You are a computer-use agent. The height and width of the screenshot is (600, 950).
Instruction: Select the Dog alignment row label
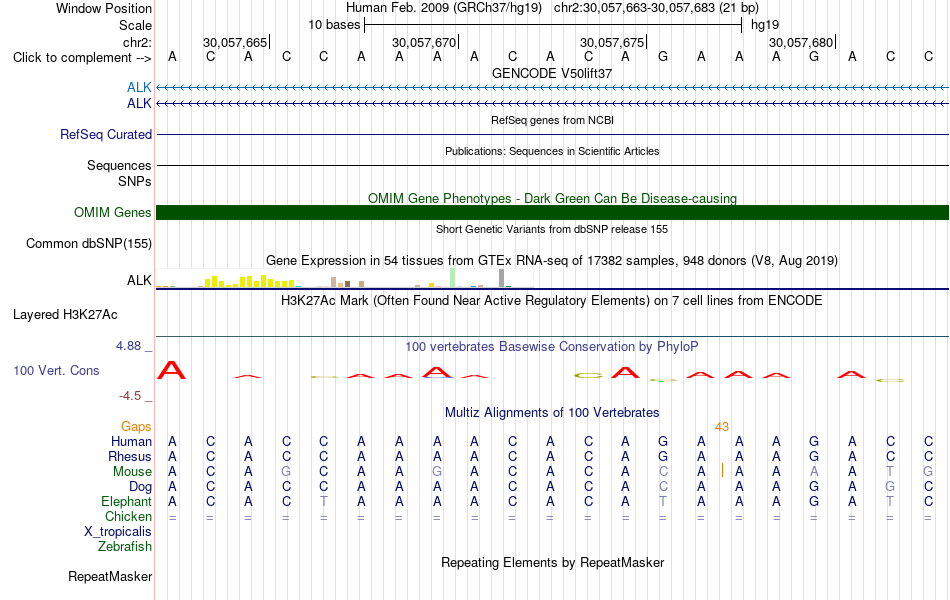click(x=140, y=487)
